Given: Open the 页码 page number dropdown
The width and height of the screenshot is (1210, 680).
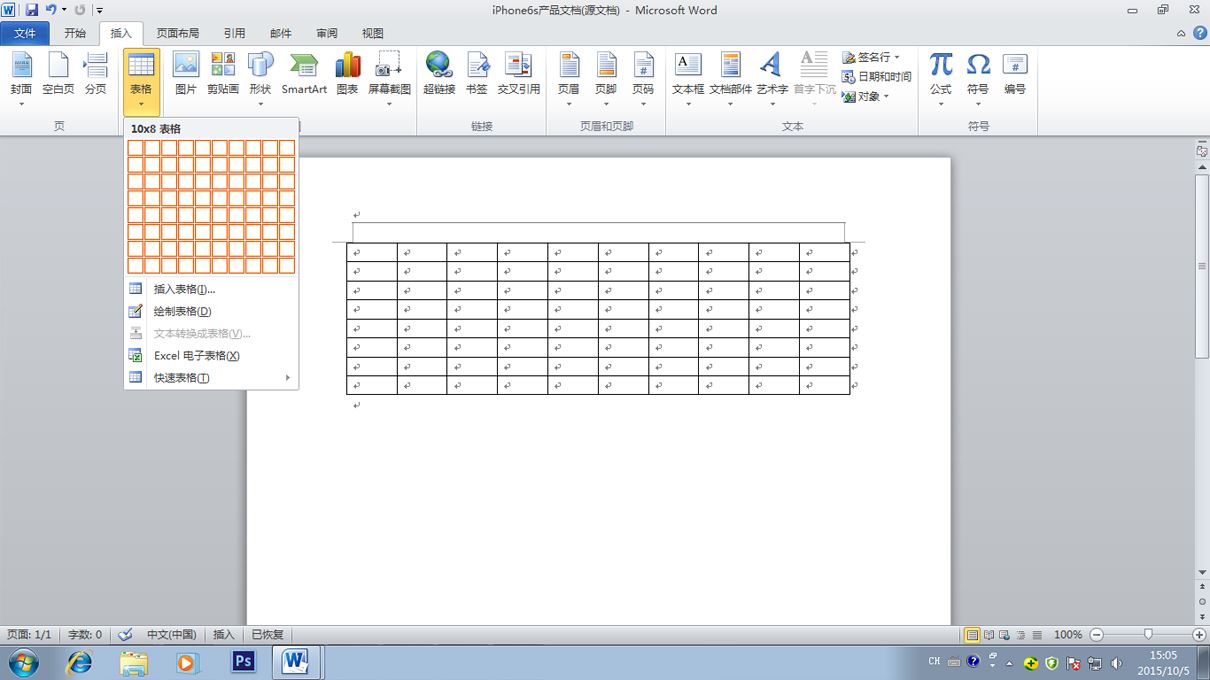Looking at the screenshot, I should point(643,78).
